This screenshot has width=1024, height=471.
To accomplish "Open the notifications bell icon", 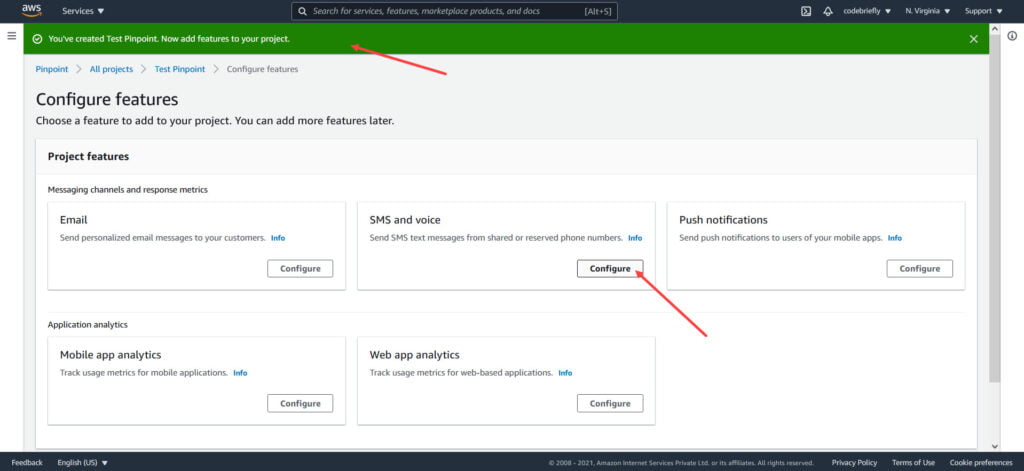I will pyautogui.click(x=828, y=11).
